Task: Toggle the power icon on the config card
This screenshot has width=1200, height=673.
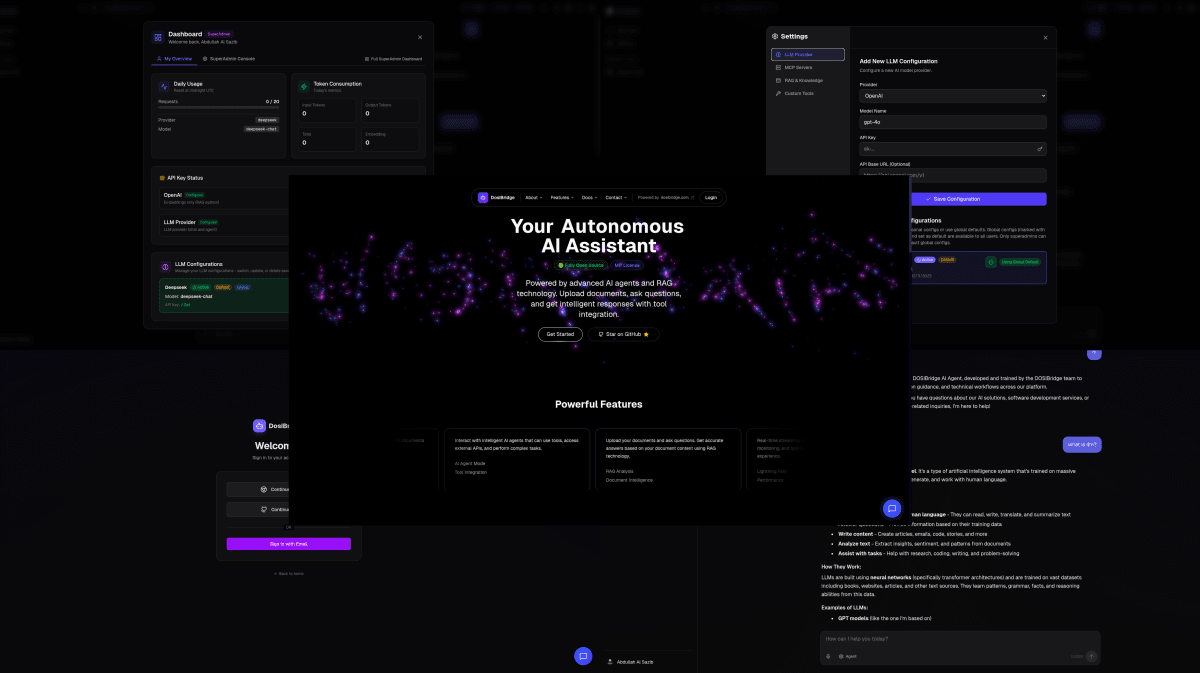Action: pos(991,262)
